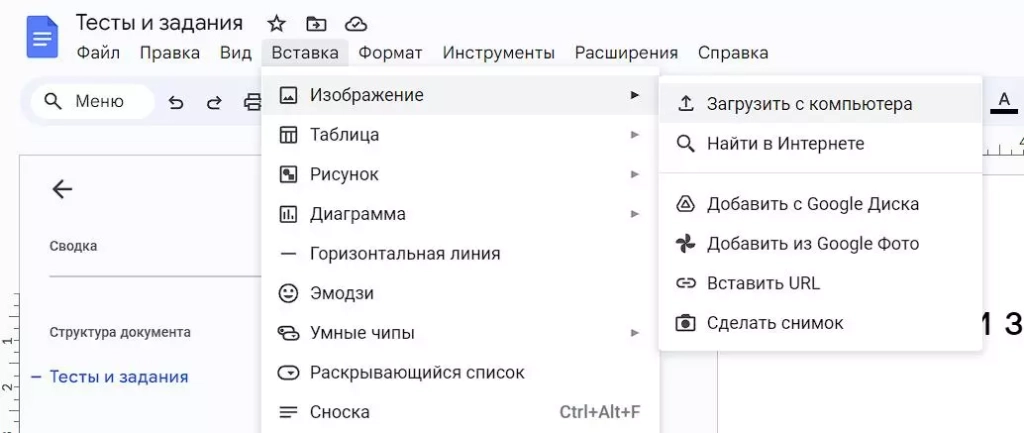Star the document Тесты и задания

[277, 24]
